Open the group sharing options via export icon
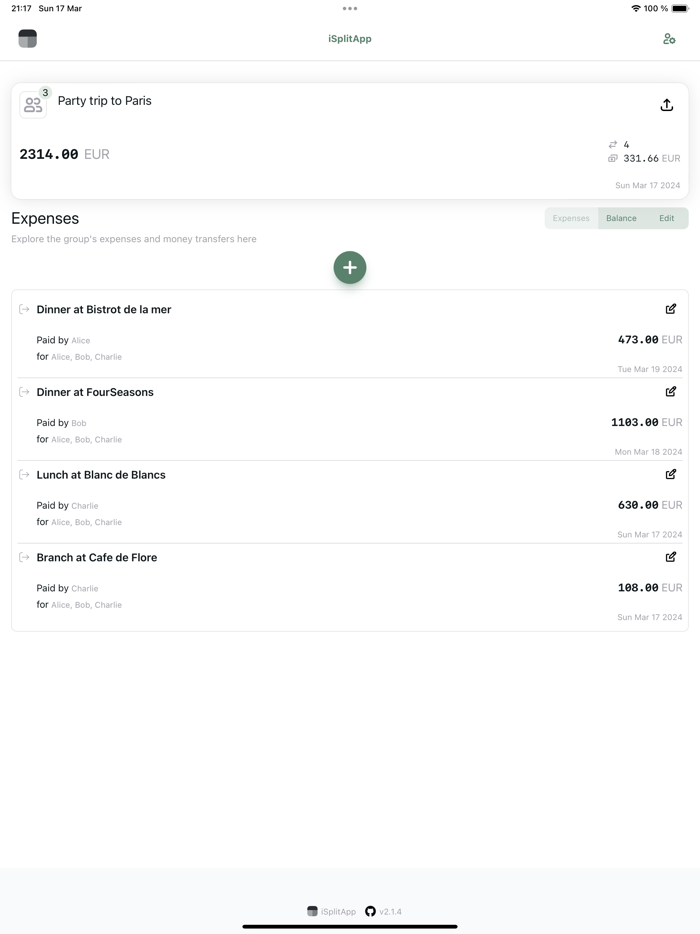 point(666,103)
